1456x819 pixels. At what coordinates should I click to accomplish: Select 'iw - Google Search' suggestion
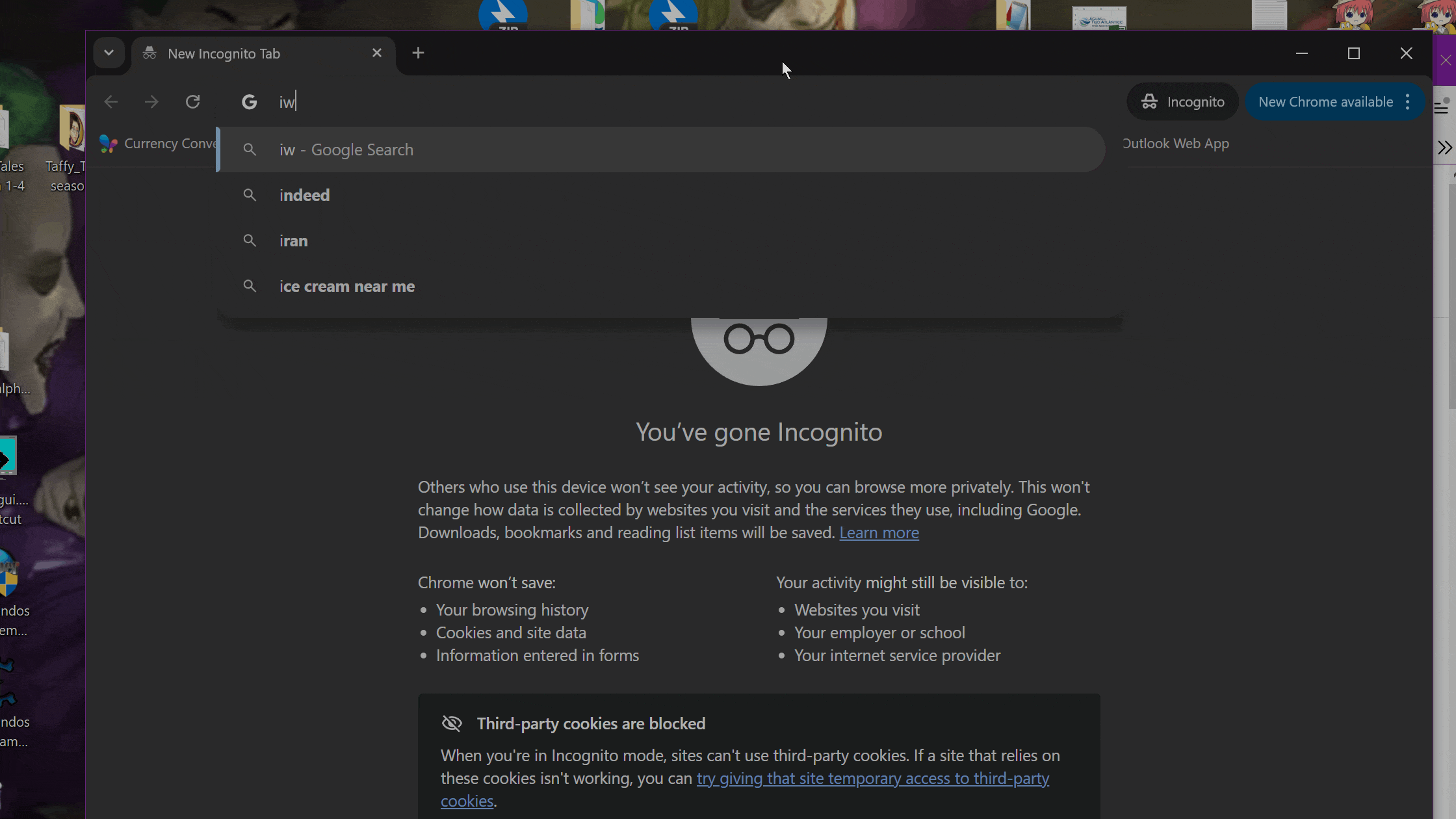coord(346,149)
